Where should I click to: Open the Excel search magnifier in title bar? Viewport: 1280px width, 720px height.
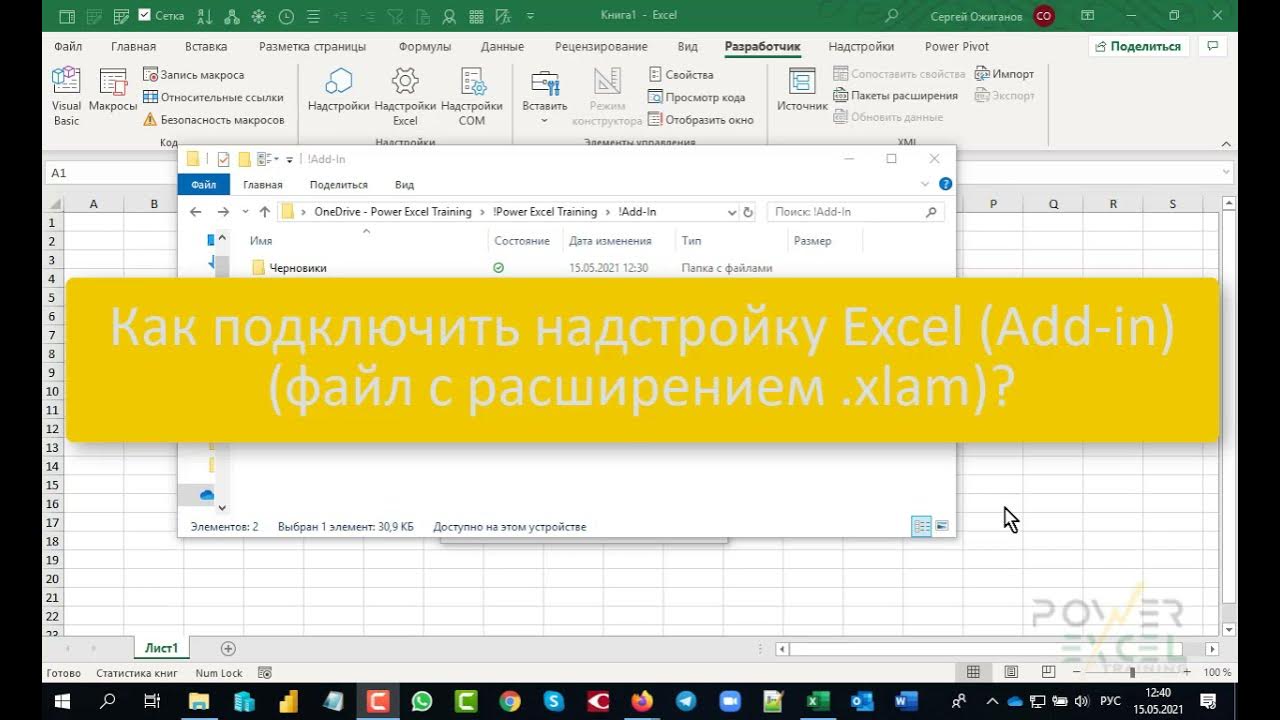pos(892,16)
